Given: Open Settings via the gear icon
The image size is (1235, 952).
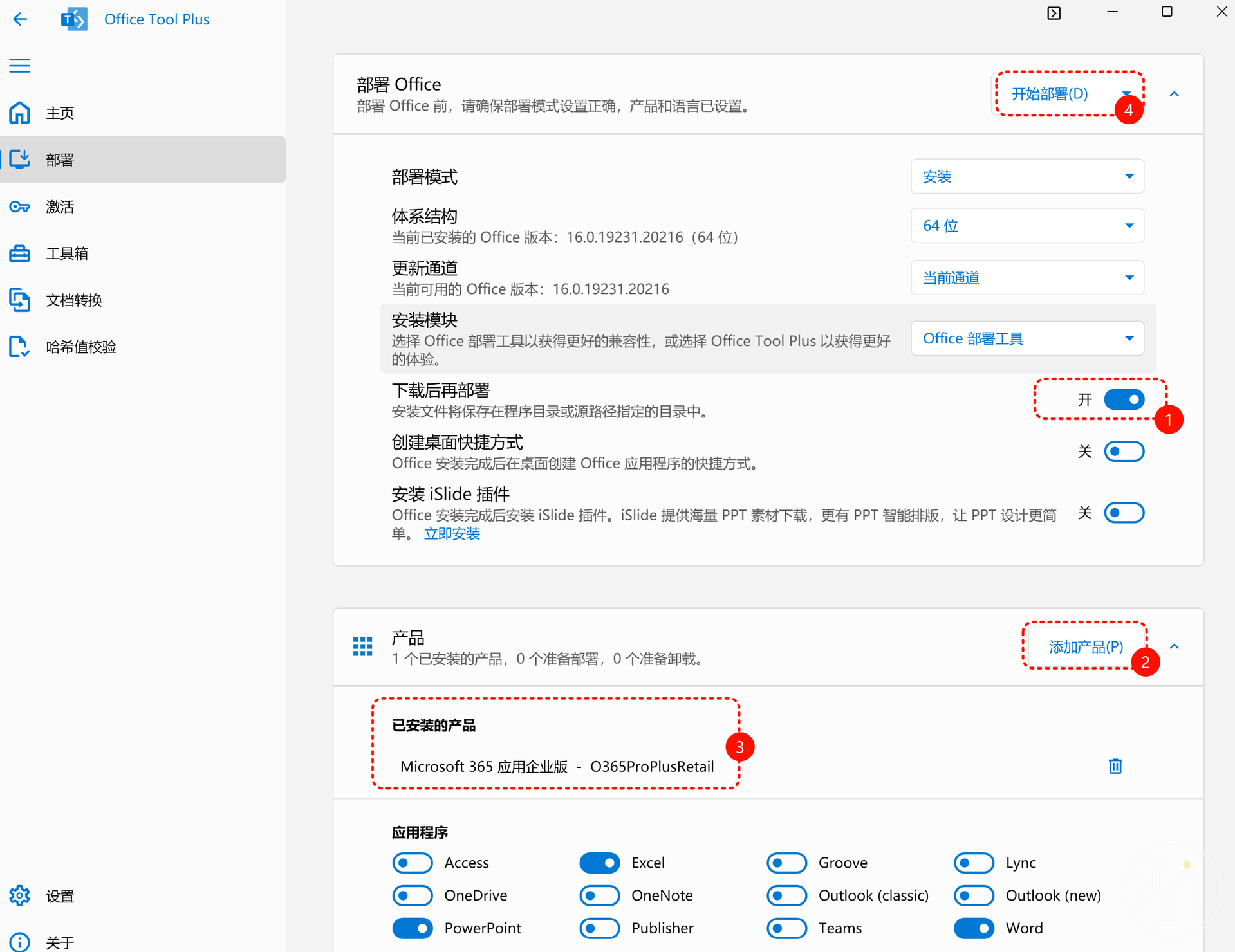Looking at the screenshot, I should point(20,895).
